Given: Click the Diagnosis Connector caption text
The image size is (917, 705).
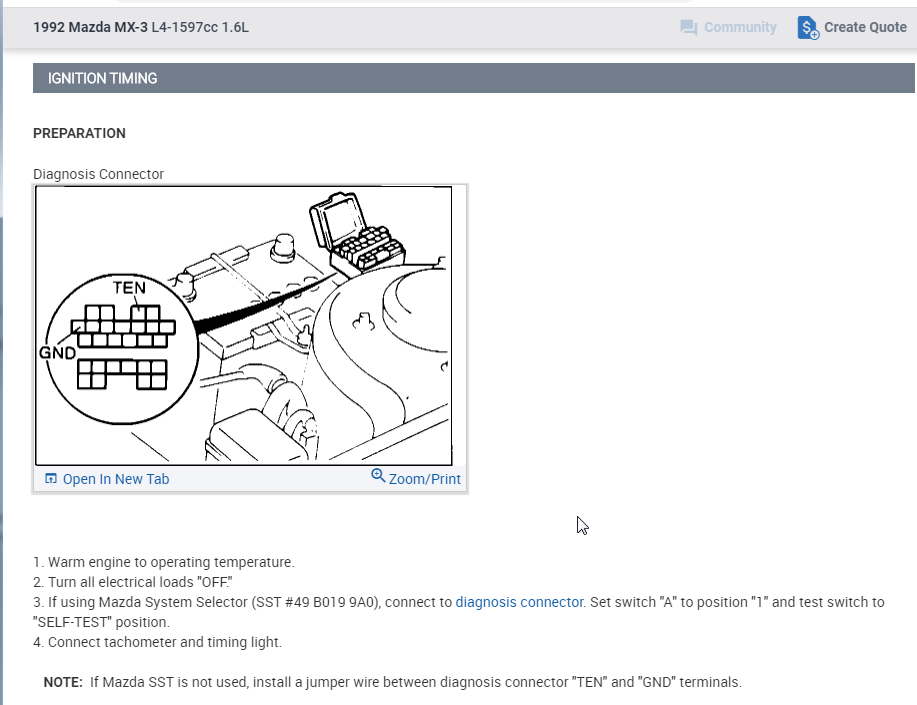Looking at the screenshot, I should (x=98, y=174).
